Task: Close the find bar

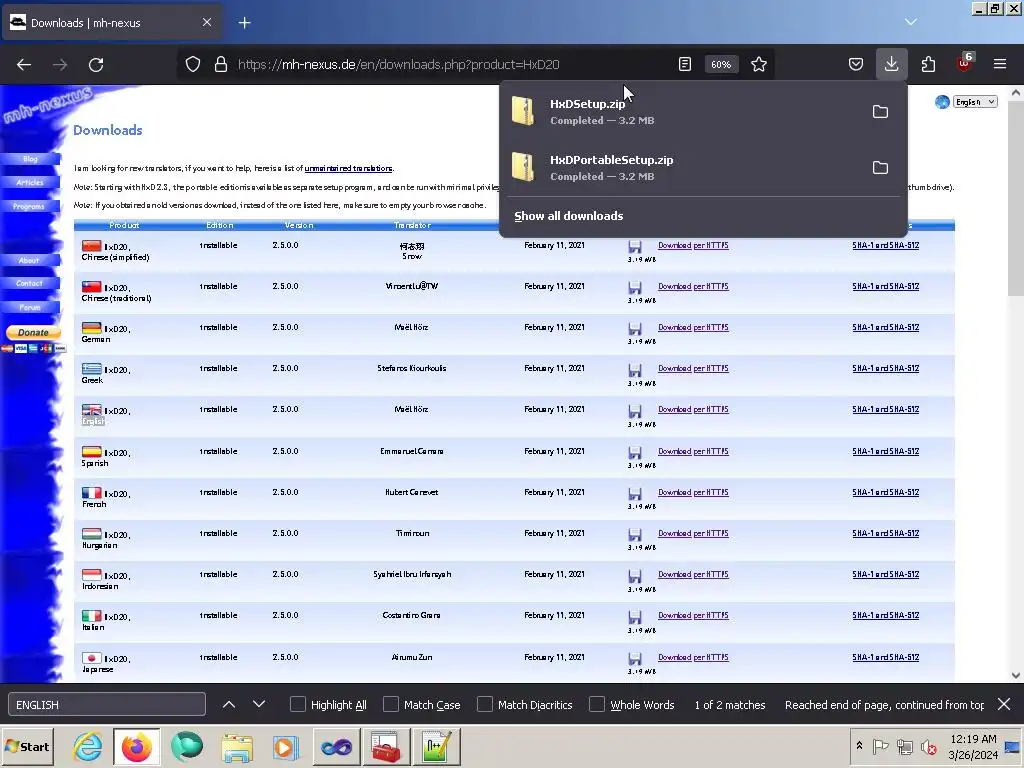Action: (x=1004, y=704)
